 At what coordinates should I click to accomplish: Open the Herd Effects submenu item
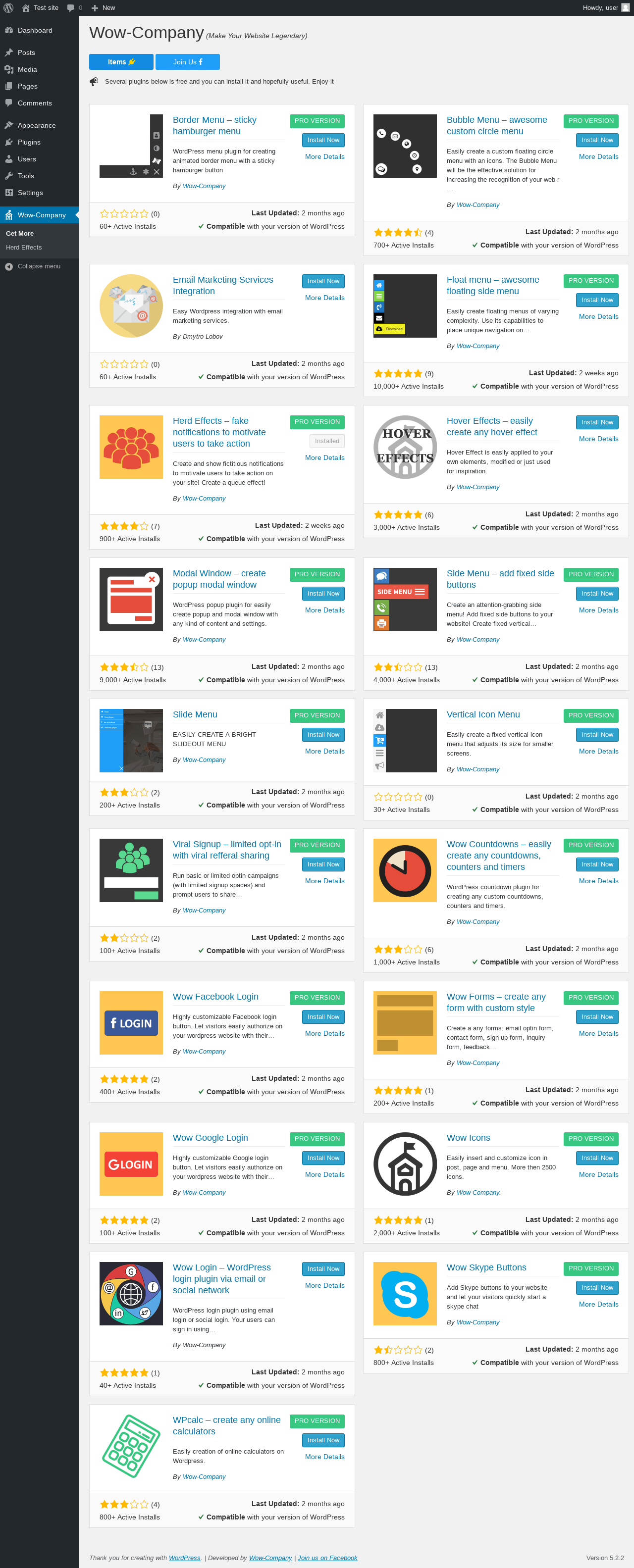coord(24,248)
